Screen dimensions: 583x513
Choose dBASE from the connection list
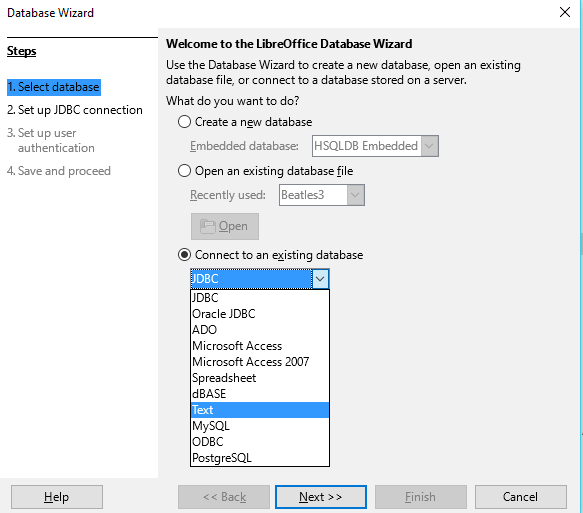[260, 394]
